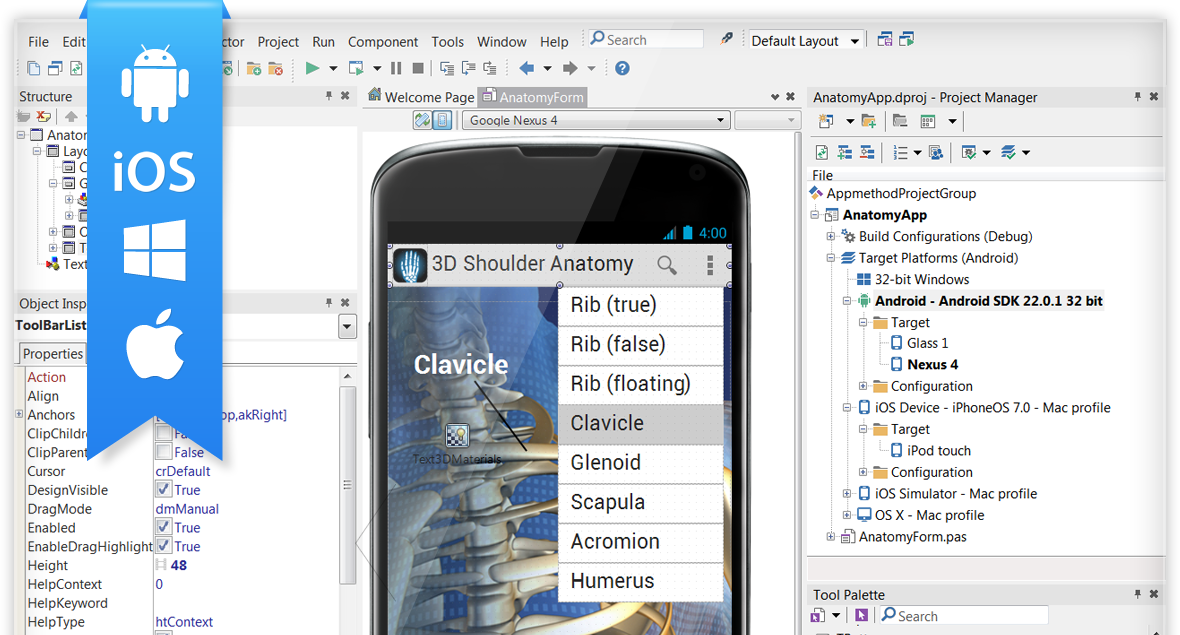Select the iPod touch target device
The image size is (1180, 635).
(x=938, y=451)
